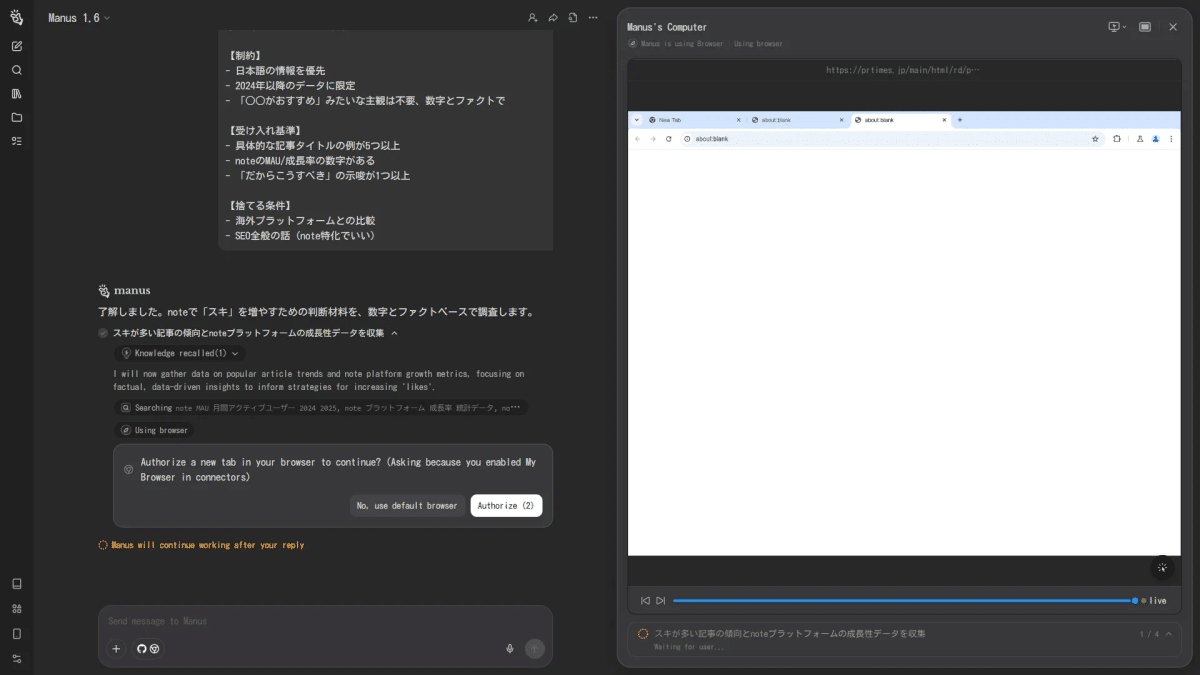The width and height of the screenshot is (1200, 675).
Task: Click the microphone icon in the input area
Action: click(x=509, y=648)
